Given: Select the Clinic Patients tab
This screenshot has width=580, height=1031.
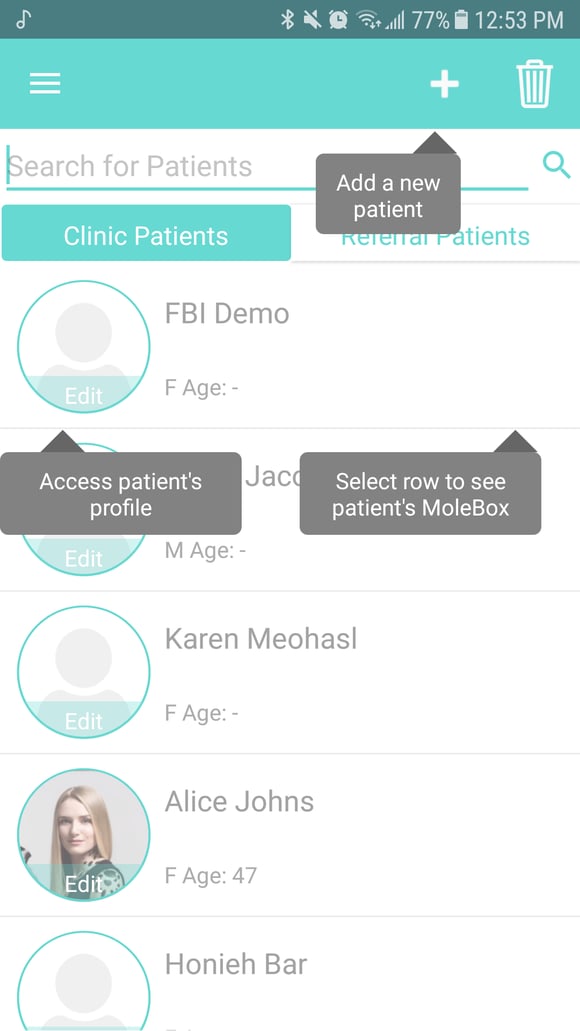Looking at the screenshot, I should click(146, 235).
